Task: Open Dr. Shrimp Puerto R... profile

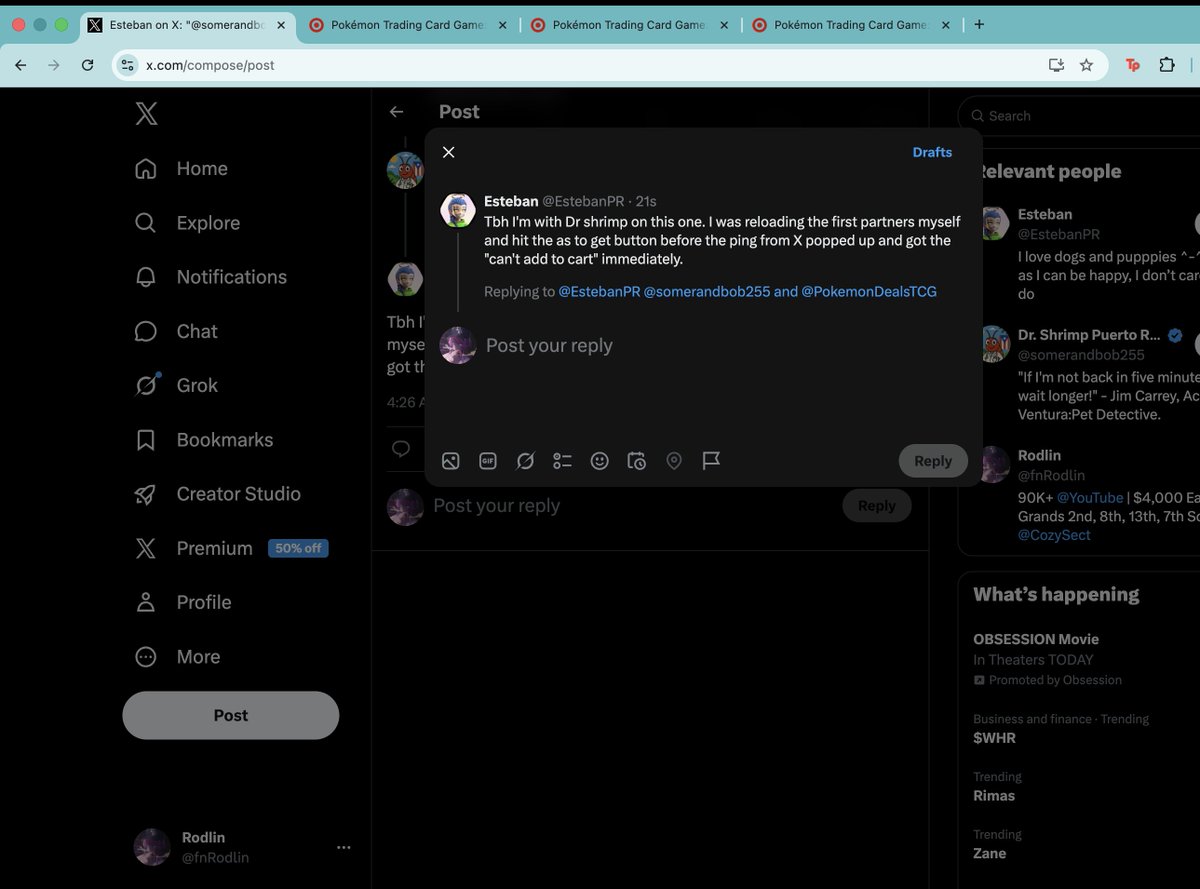Action: (x=1089, y=335)
